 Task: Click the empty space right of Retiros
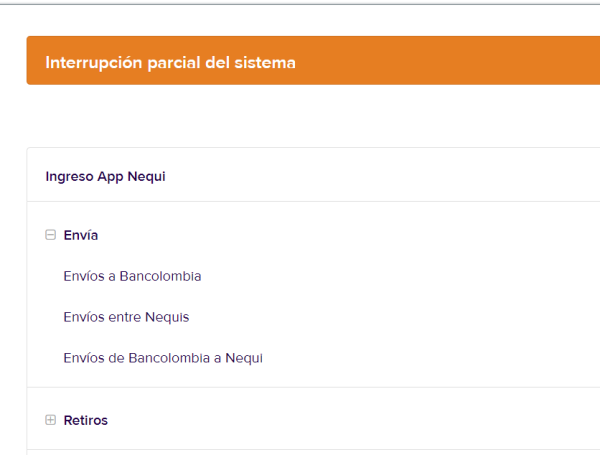(350, 420)
